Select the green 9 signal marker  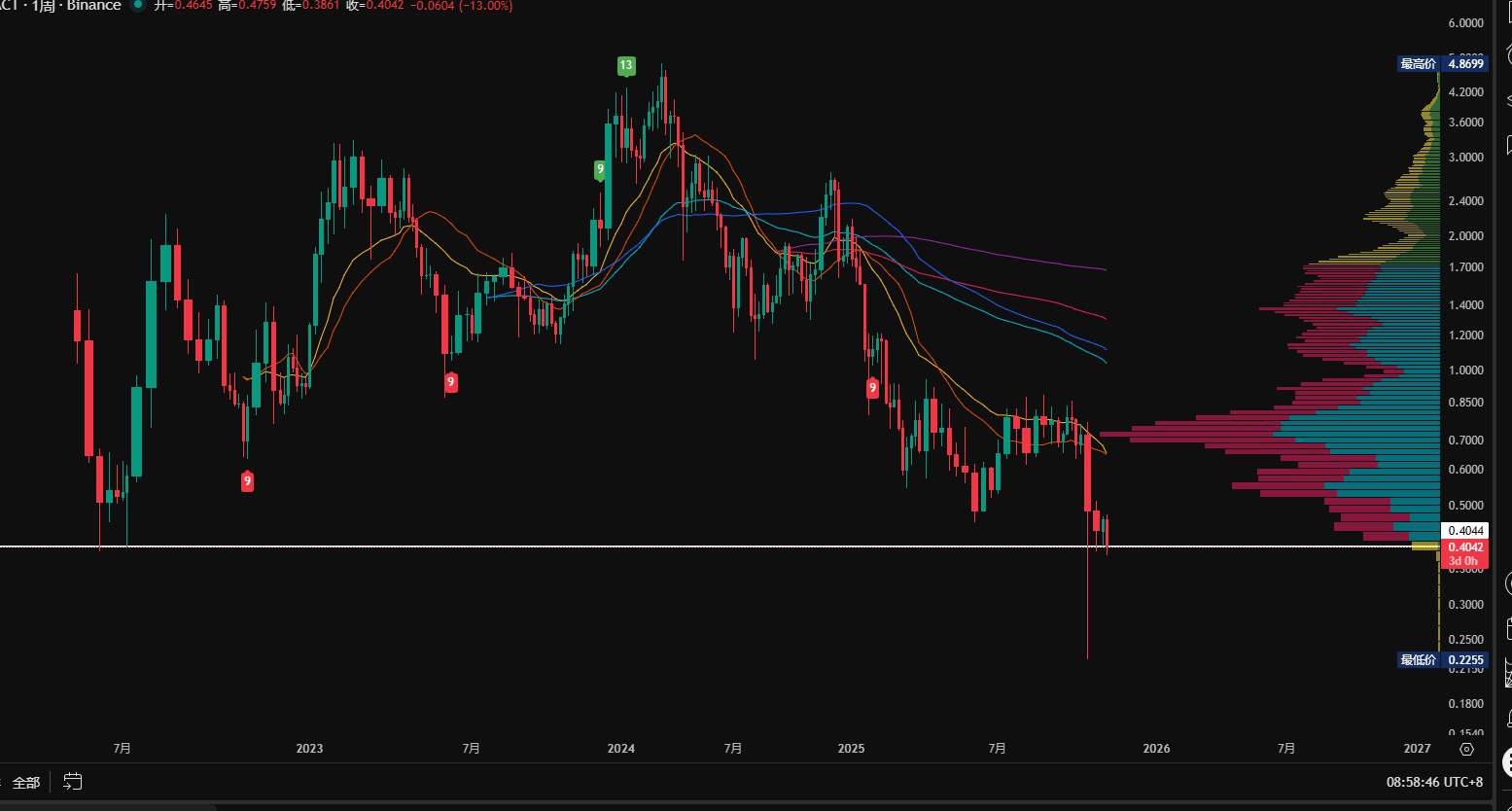(x=601, y=169)
